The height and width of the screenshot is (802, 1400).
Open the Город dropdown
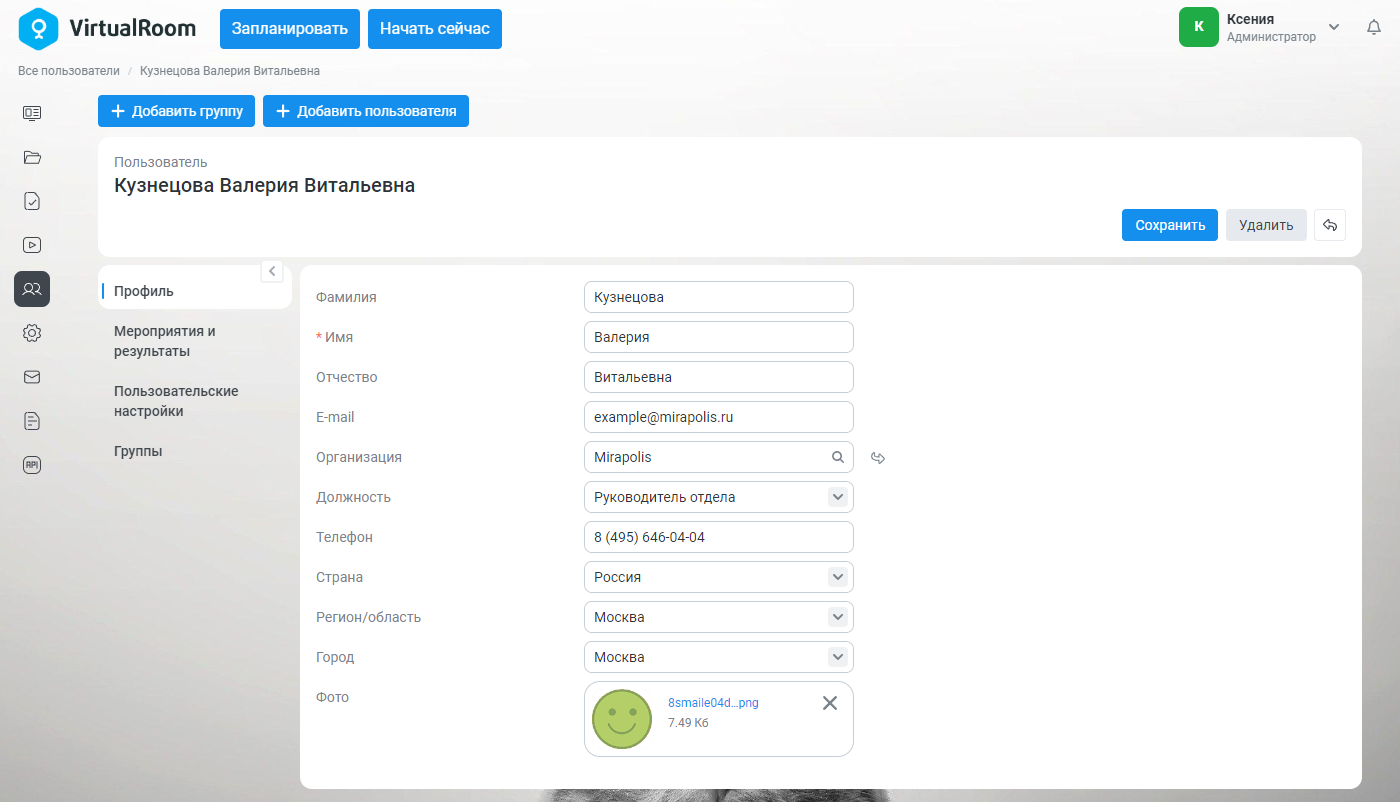point(838,657)
